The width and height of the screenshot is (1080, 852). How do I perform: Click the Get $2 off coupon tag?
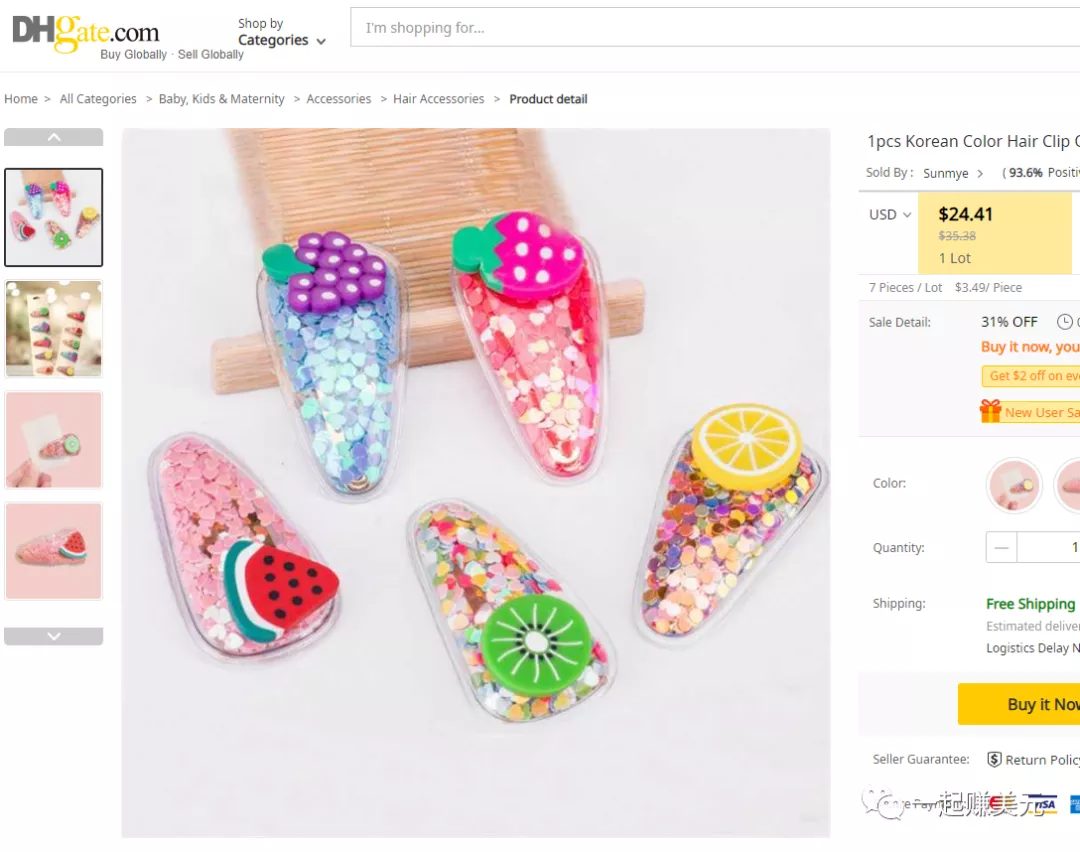pos(1032,376)
